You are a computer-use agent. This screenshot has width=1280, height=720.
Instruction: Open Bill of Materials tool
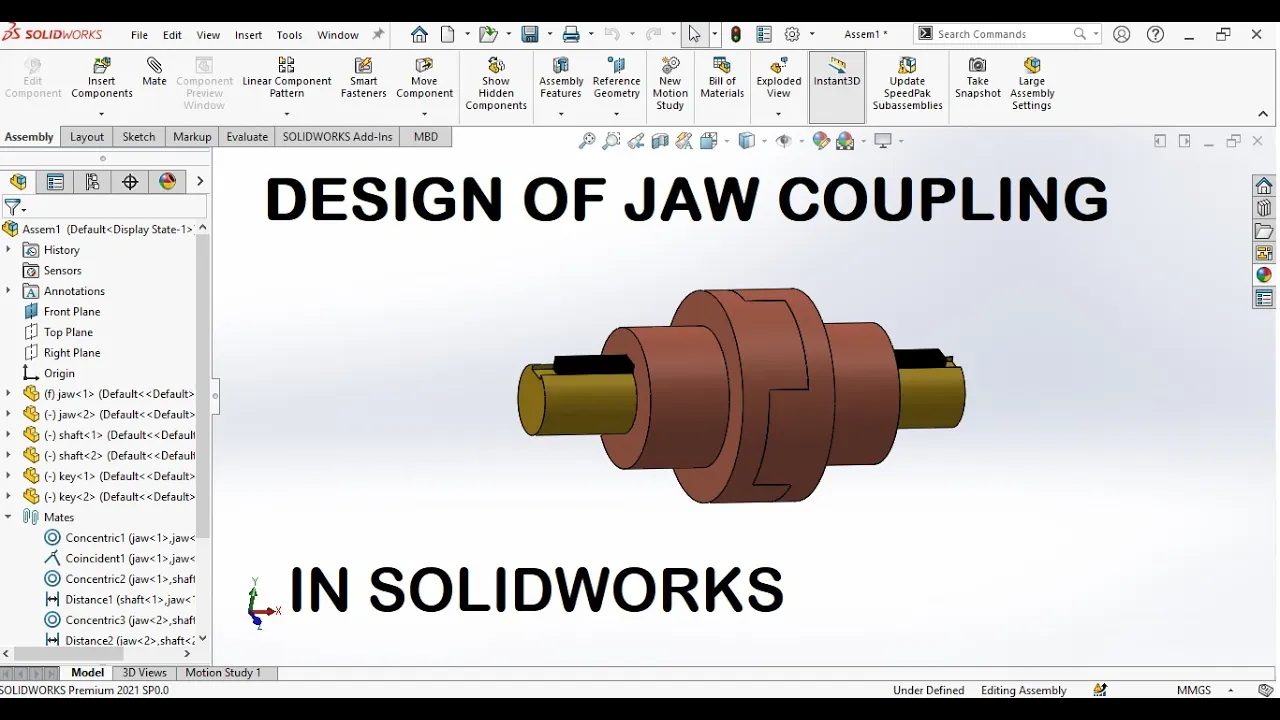pos(722,78)
